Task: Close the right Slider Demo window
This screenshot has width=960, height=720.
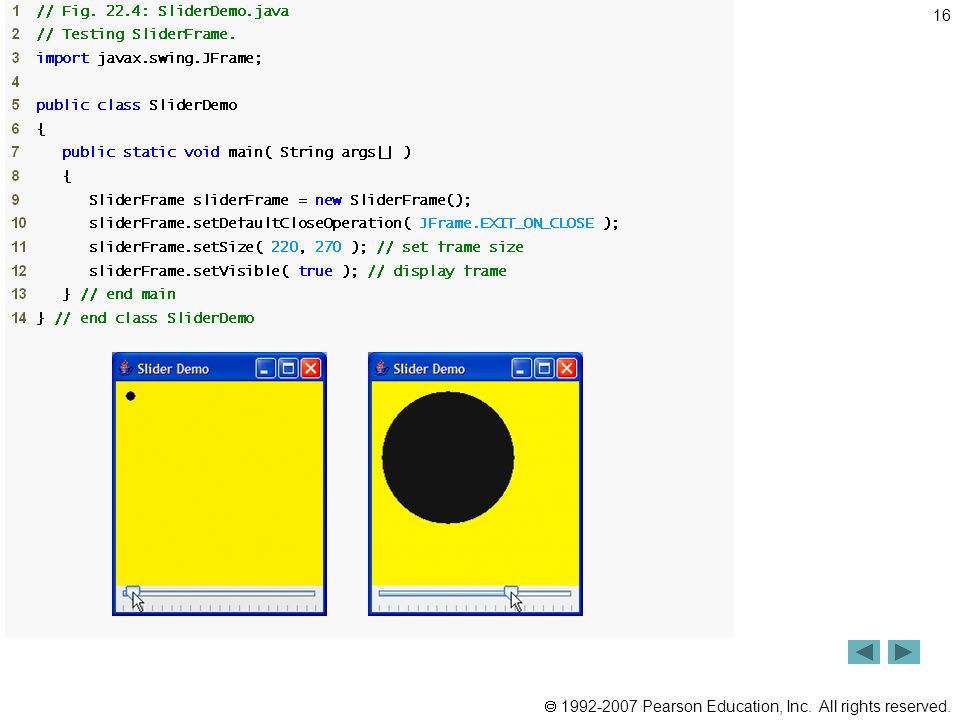Action: pos(567,369)
